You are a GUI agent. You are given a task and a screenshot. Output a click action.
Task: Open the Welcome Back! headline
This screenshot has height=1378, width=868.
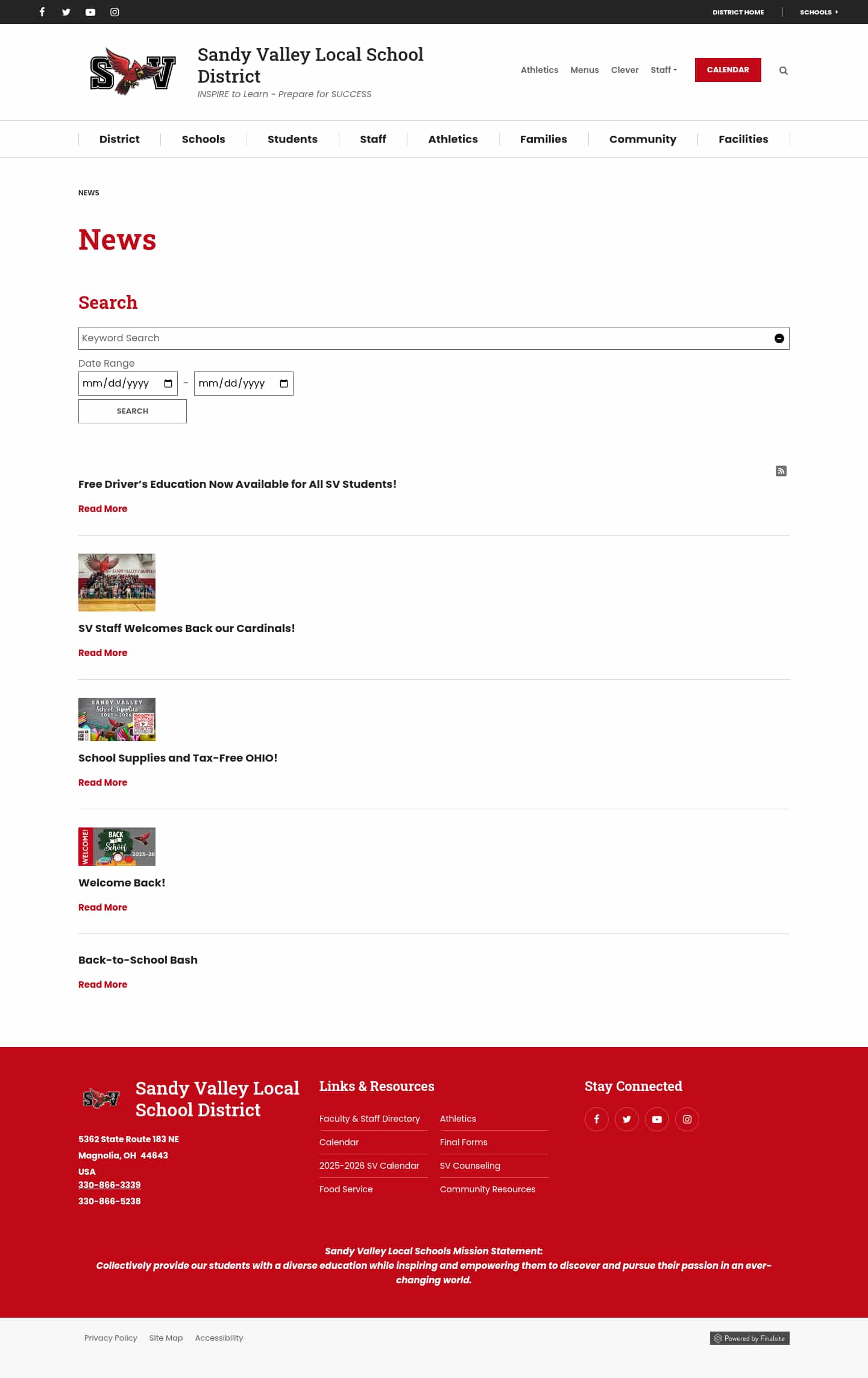coord(122,883)
